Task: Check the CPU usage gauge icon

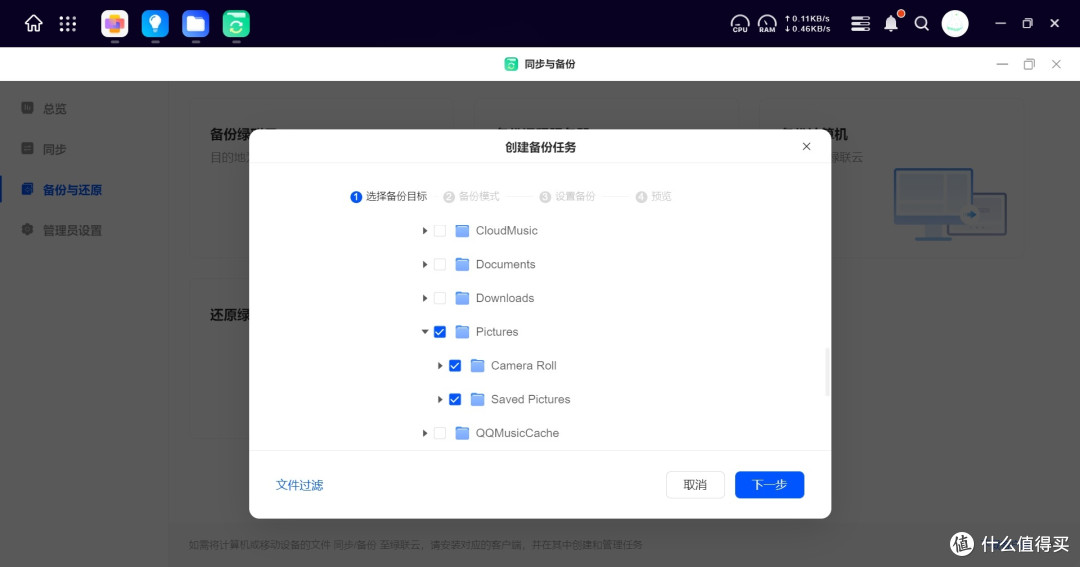Action: pos(740,24)
